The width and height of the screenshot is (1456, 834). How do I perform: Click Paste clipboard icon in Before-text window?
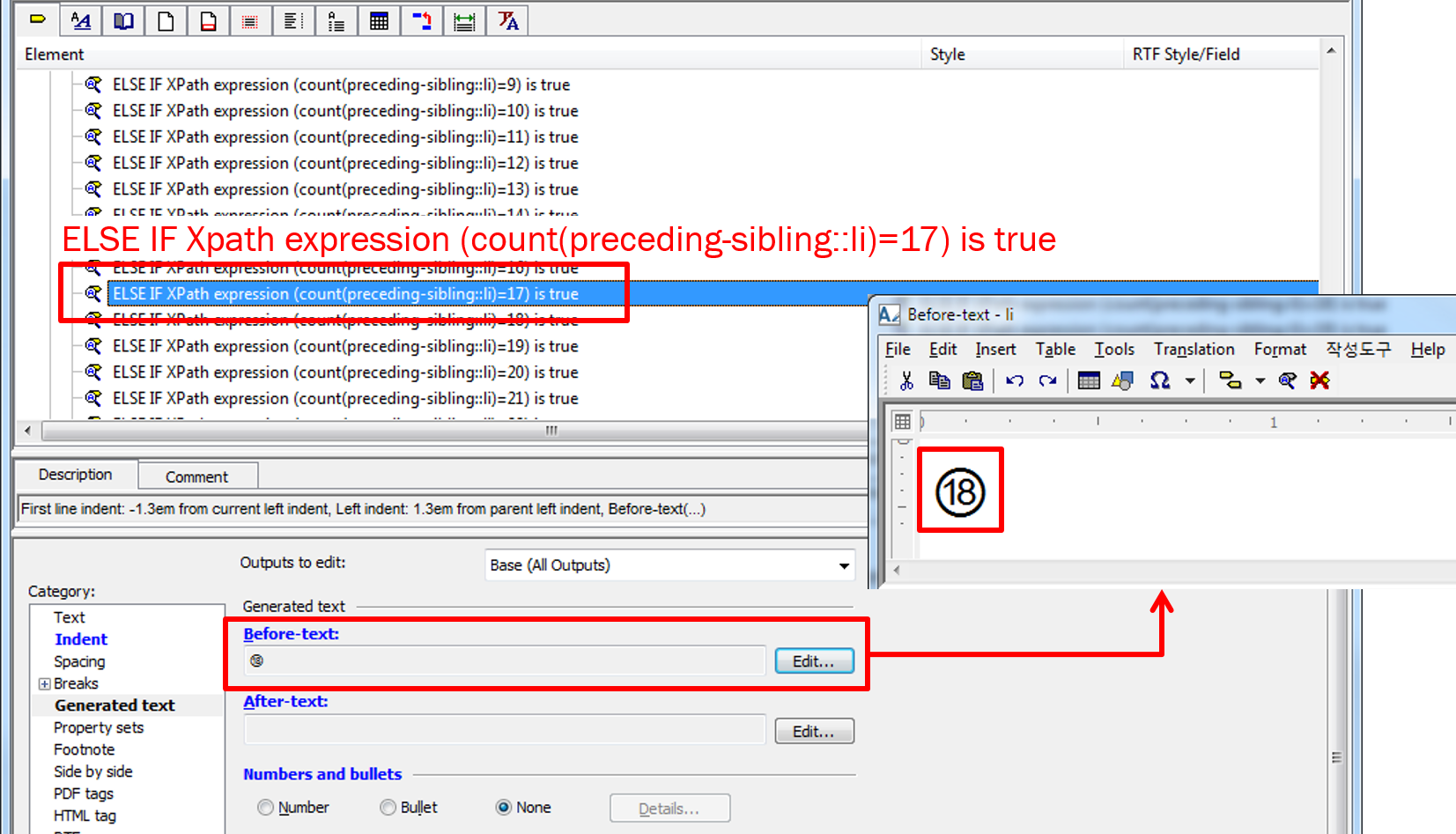tap(972, 380)
